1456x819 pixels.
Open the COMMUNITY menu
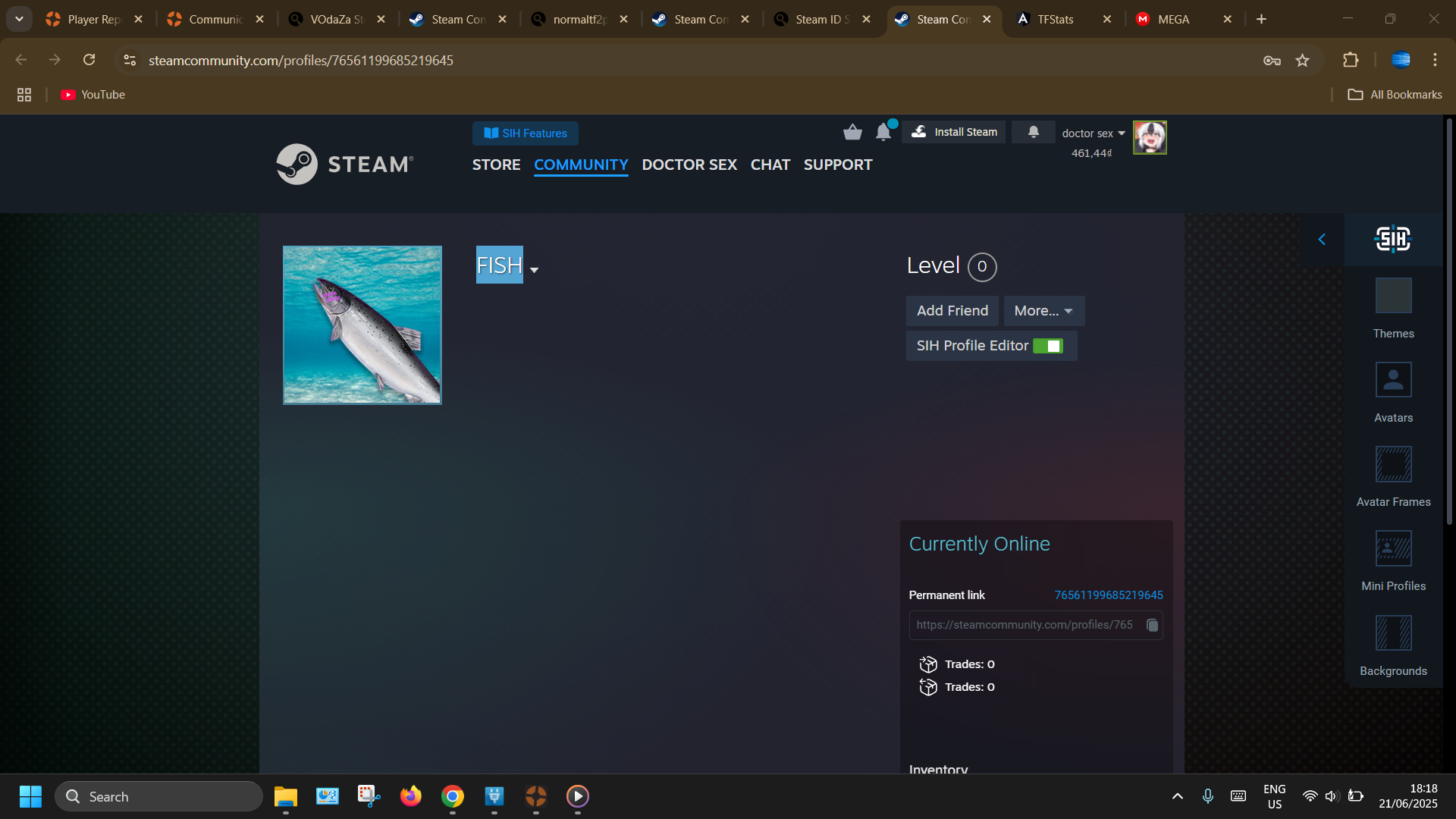point(581,165)
